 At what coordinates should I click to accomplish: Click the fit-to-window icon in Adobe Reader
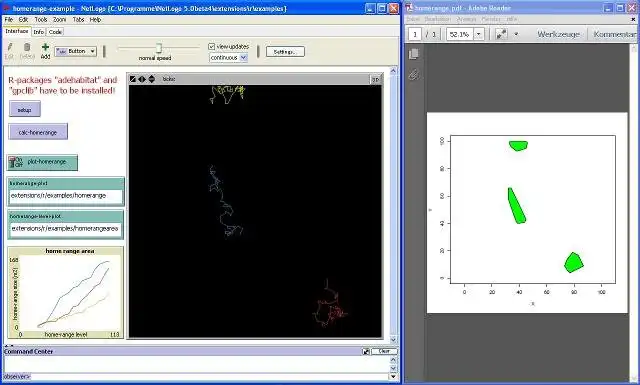[501, 34]
